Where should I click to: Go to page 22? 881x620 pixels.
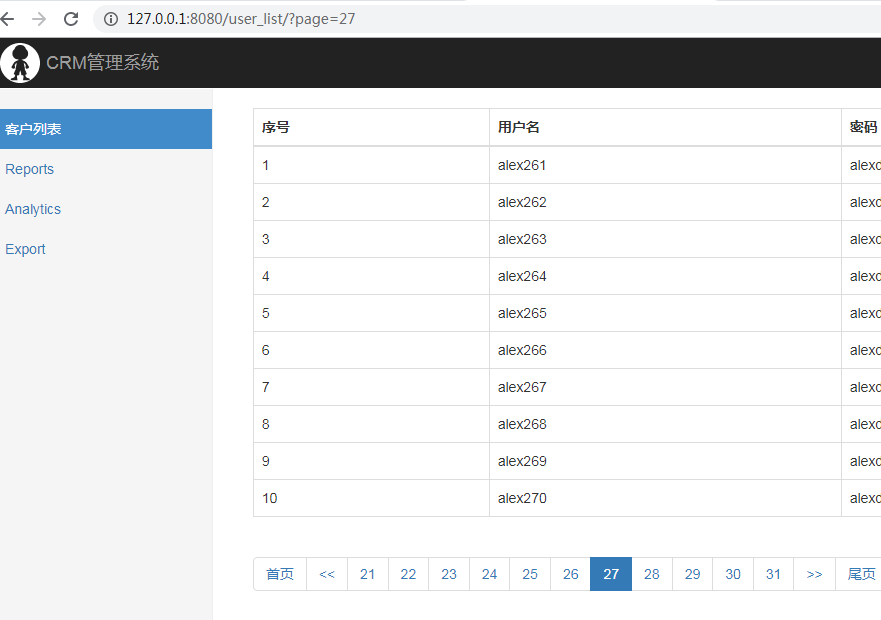pos(408,574)
